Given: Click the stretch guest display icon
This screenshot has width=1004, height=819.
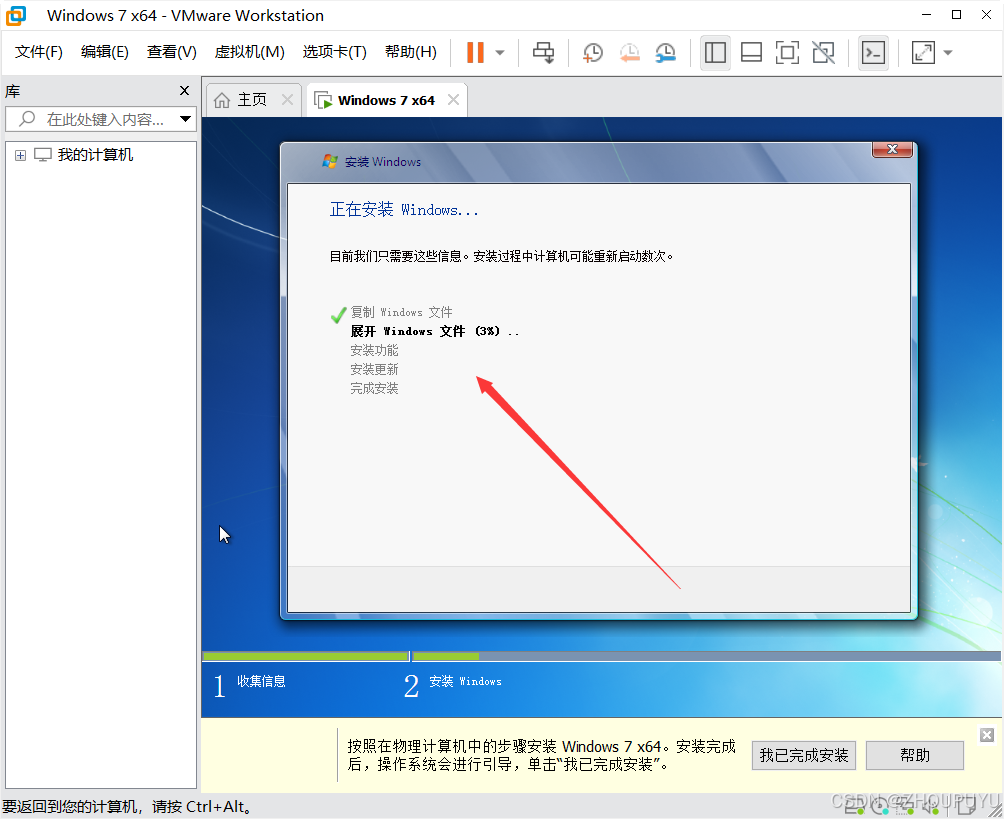Looking at the screenshot, I should point(923,53).
